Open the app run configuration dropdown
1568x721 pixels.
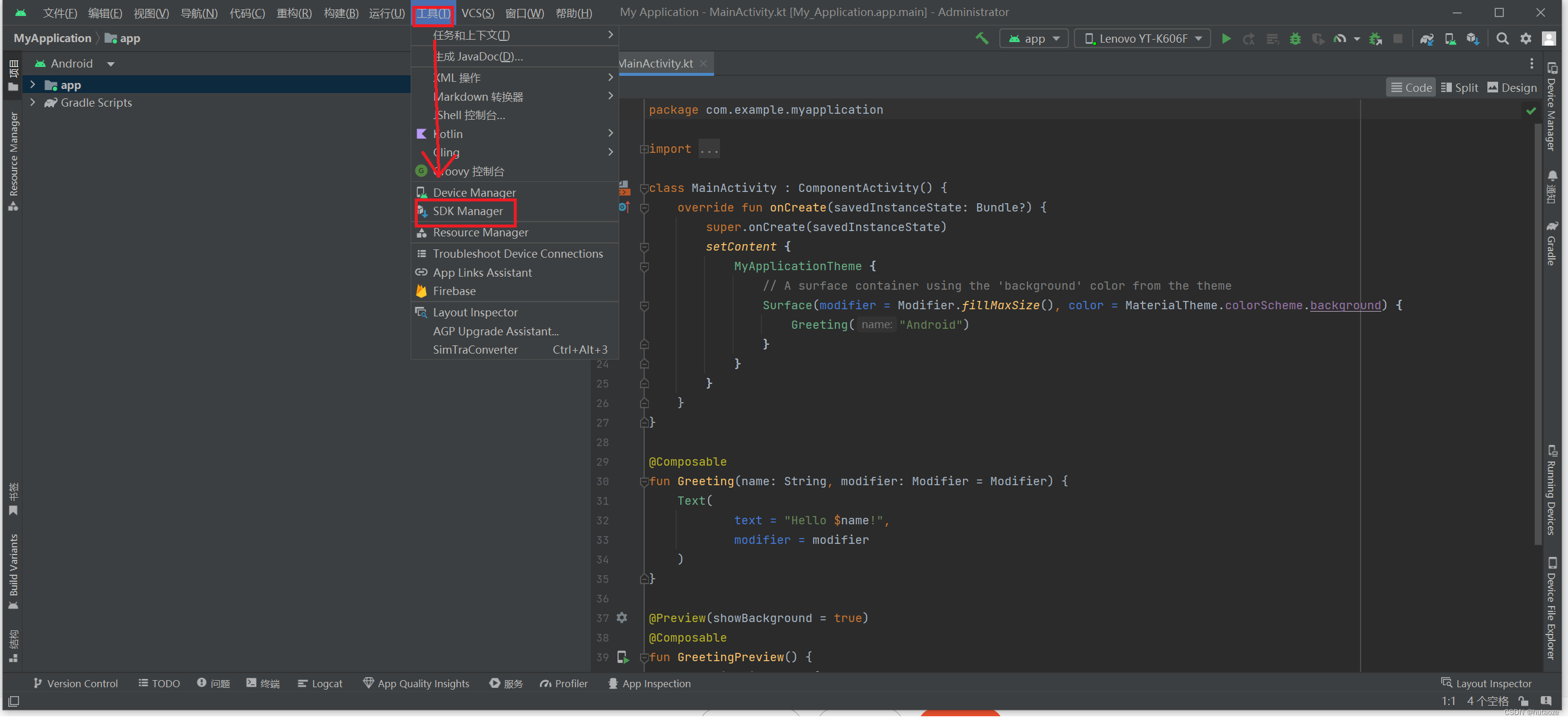pyautogui.click(x=1033, y=38)
